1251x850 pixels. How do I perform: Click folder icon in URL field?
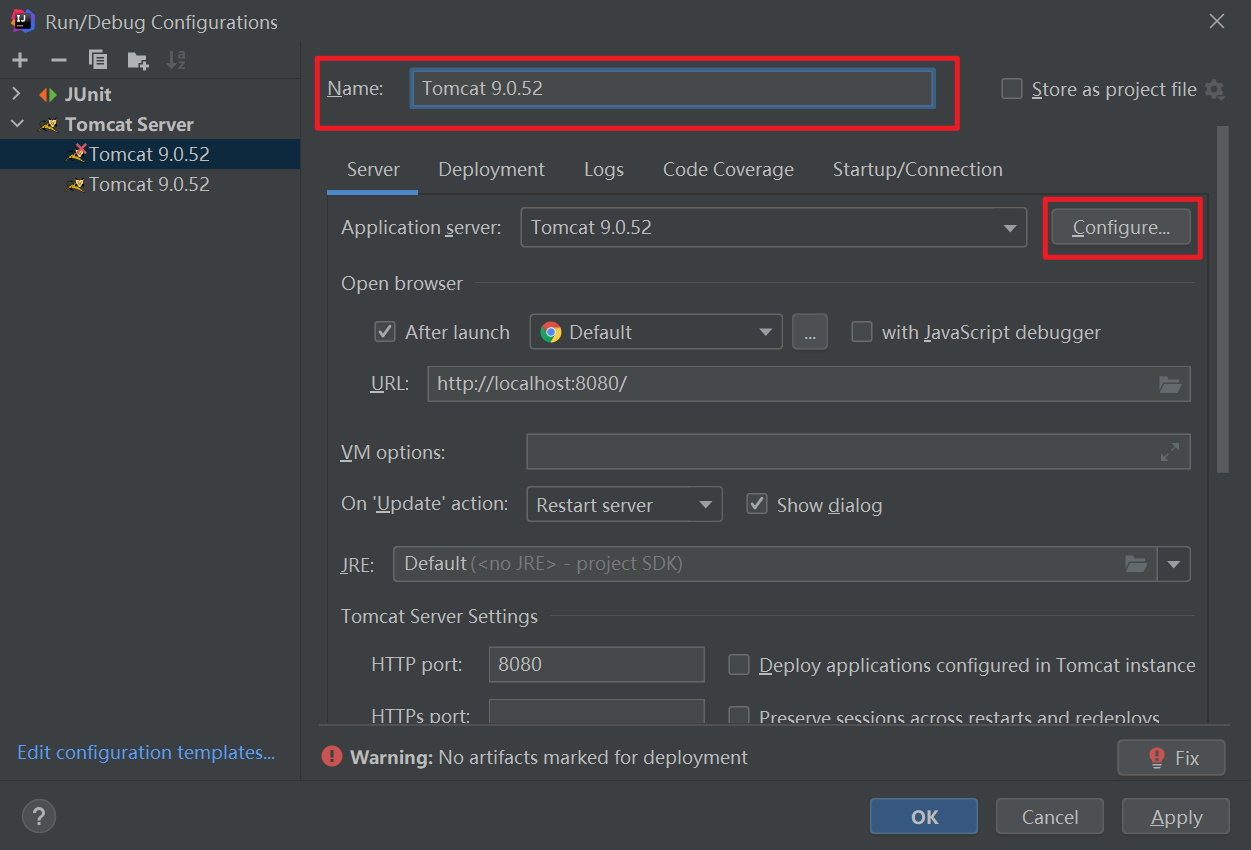point(1170,384)
